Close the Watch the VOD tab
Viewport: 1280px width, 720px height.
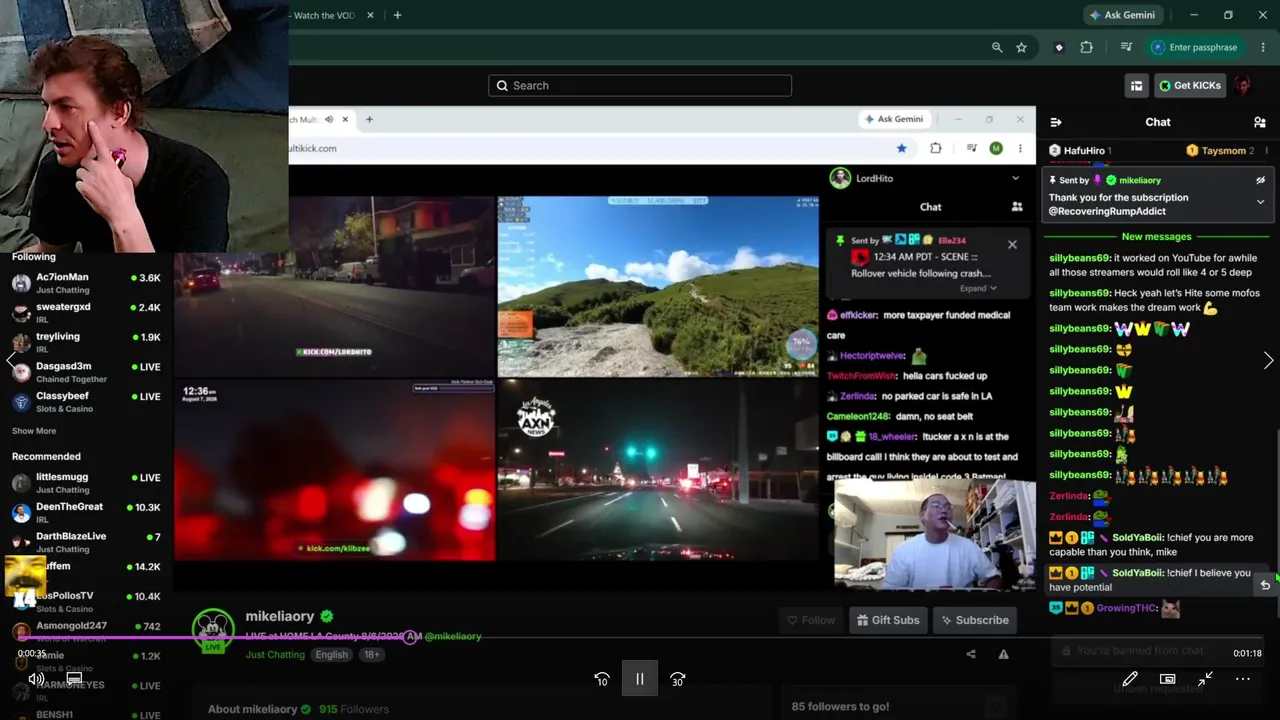(x=370, y=15)
